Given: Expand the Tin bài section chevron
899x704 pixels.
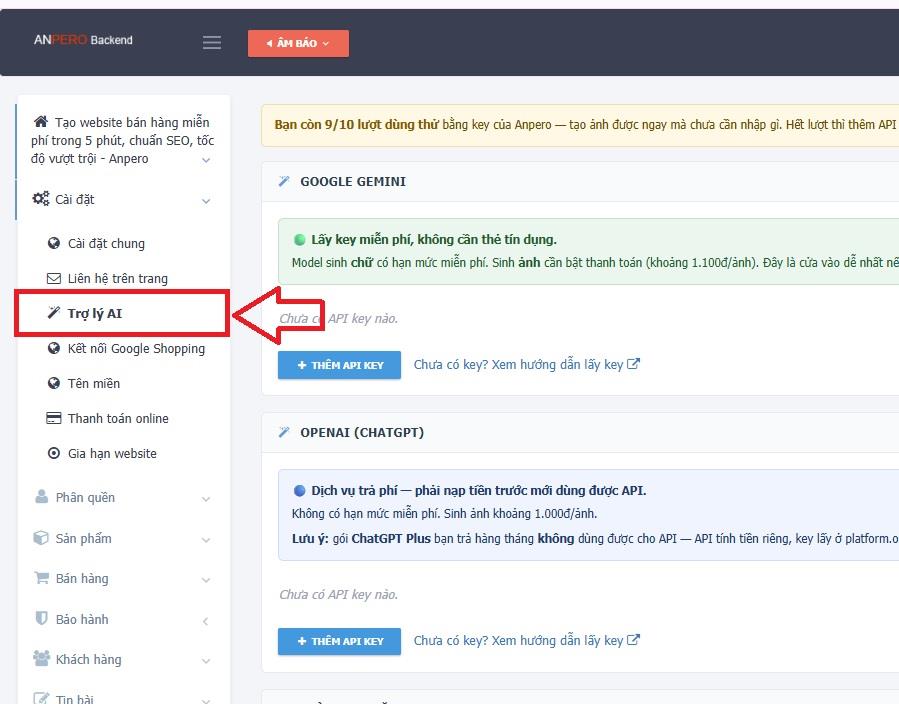Looking at the screenshot, I should (206, 701).
